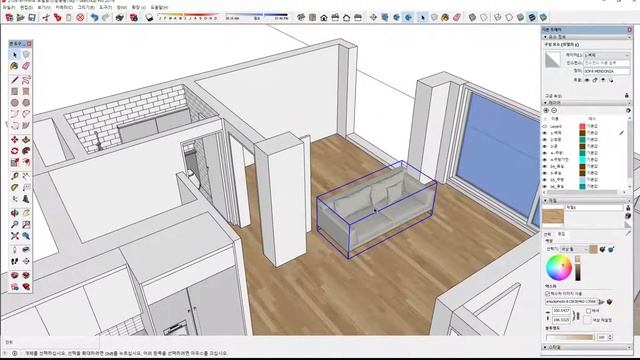Pick the Paint Bucket tool in left toolbar
Screen dimensions: 640x360
15,66
